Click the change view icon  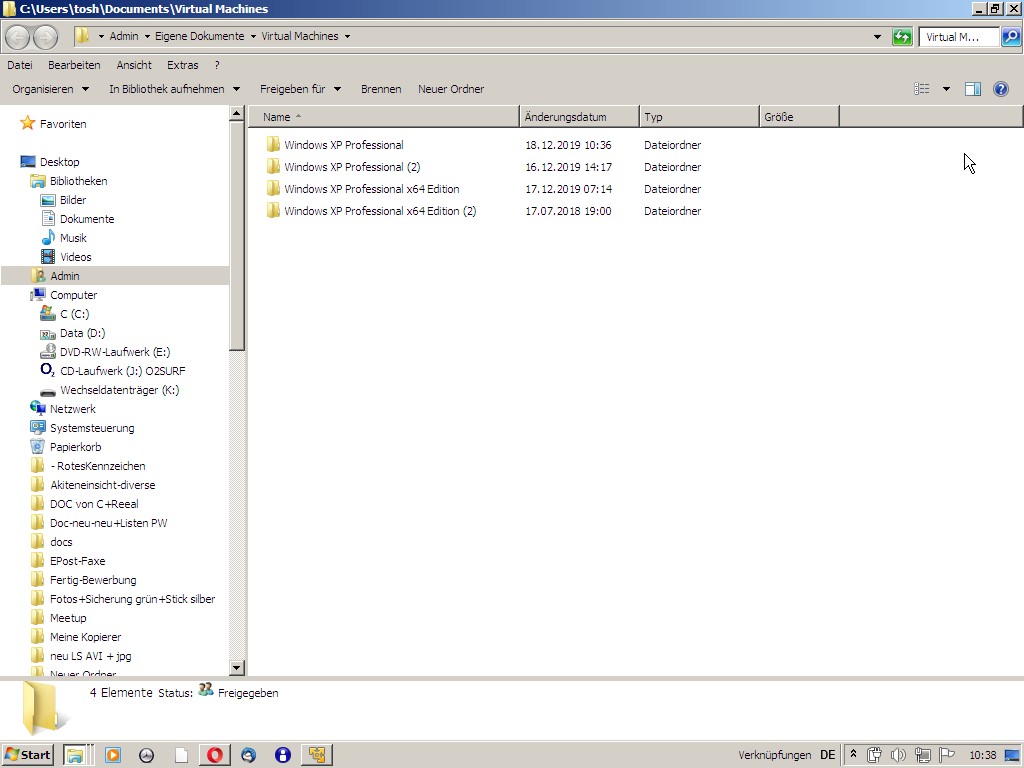pos(921,89)
